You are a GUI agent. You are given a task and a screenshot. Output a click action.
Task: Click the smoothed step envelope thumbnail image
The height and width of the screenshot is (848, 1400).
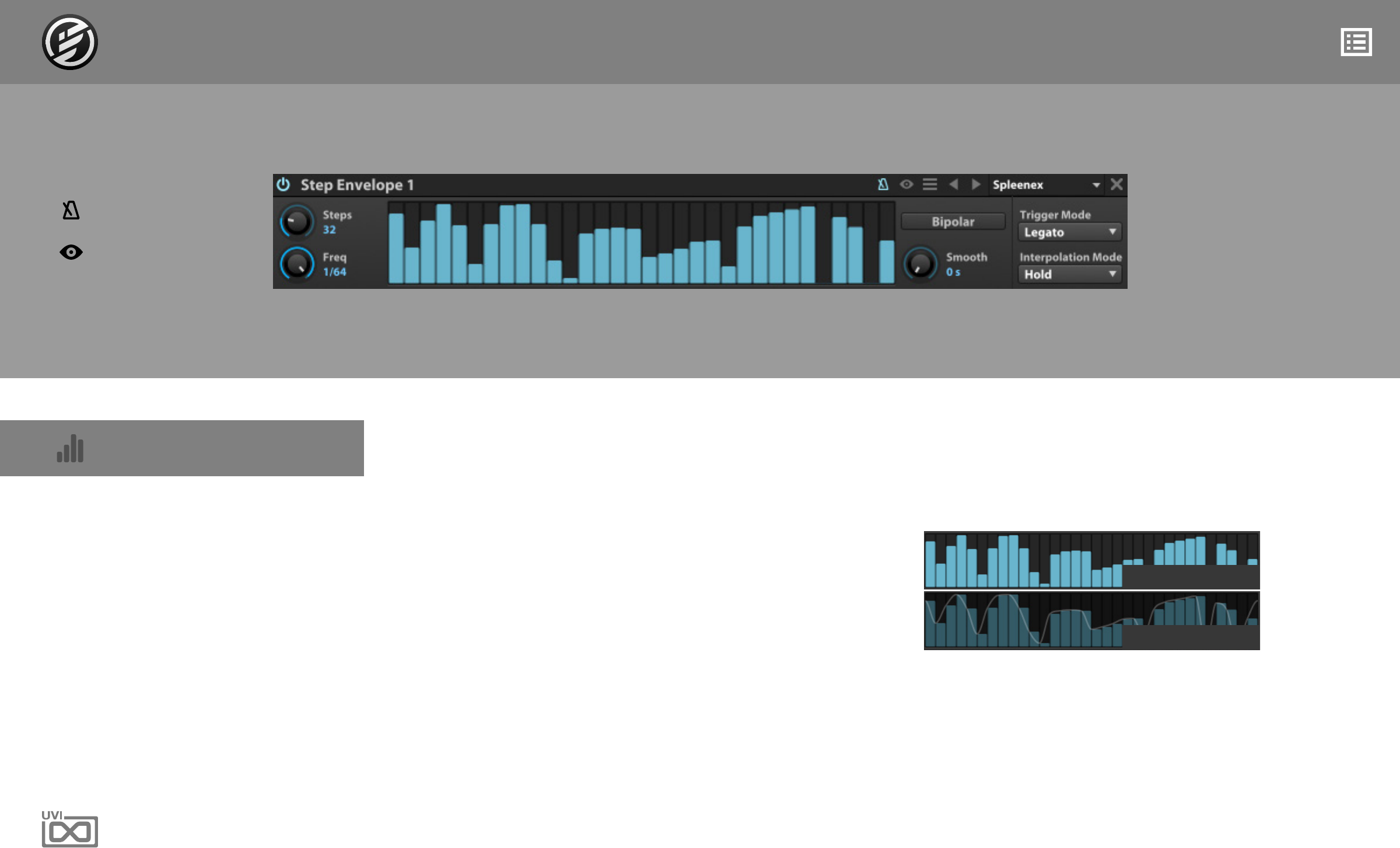click(1091, 620)
